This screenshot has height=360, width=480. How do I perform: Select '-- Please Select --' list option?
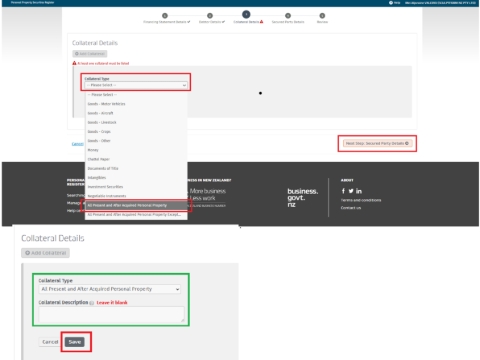point(136,95)
